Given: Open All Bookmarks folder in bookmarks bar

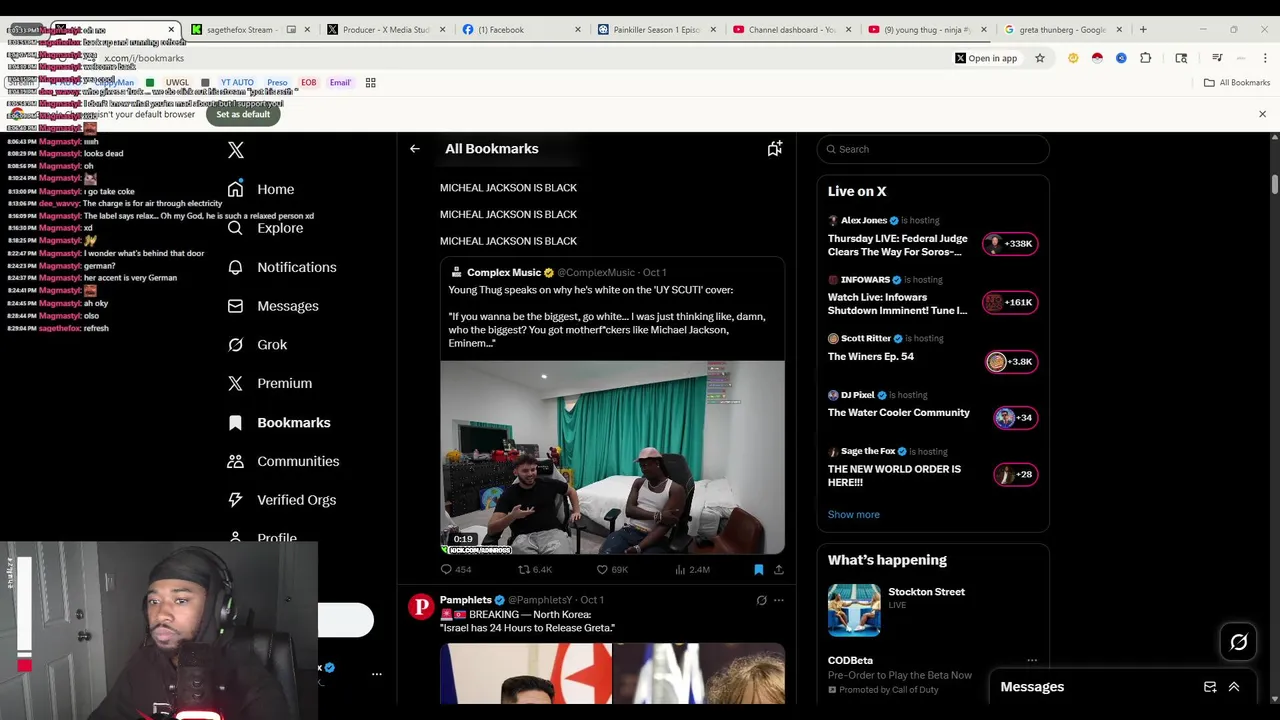Looking at the screenshot, I should click(x=1237, y=83).
